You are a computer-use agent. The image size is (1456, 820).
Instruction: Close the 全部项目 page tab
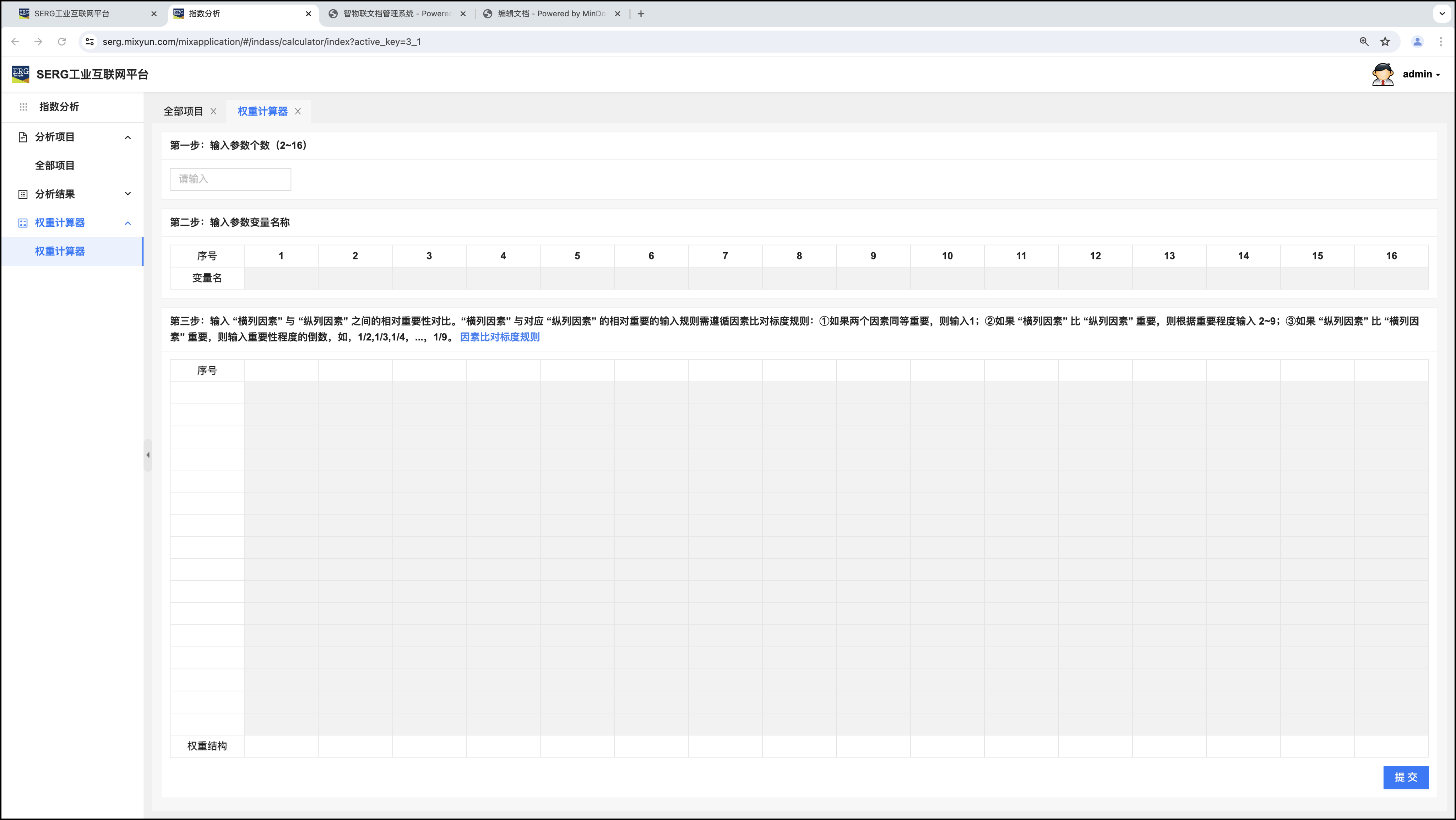tap(214, 112)
